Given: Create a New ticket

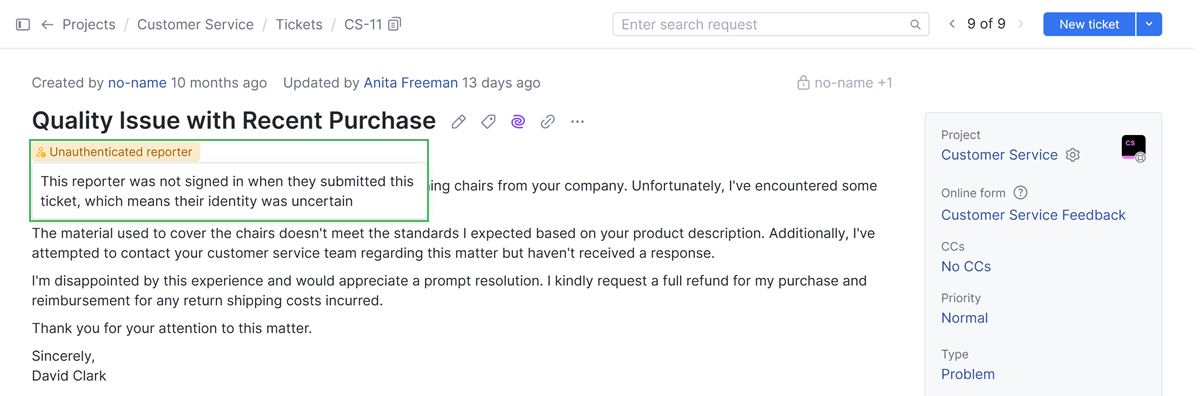Looking at the screenshot, I should point(1089,24).
